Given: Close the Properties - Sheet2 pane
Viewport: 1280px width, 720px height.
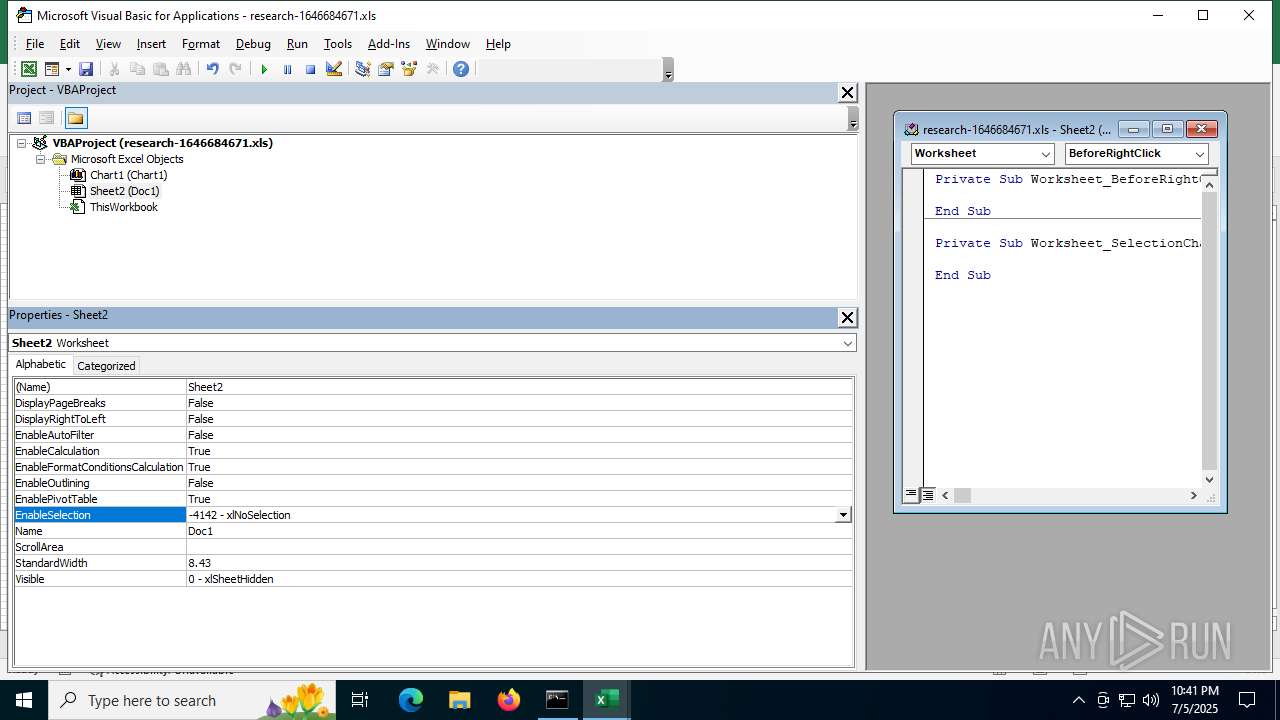Looking at the screenshot, I should tap(847, 317).
